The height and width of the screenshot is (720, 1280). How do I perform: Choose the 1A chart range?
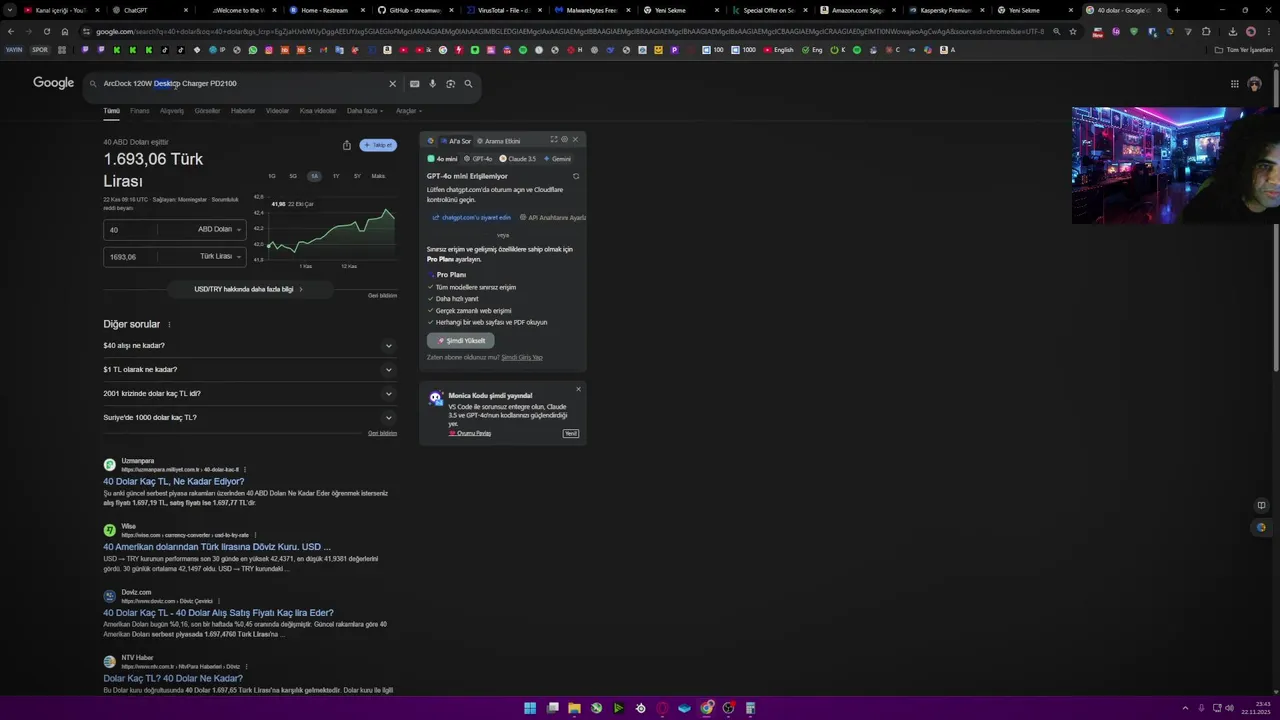(314, 176)
